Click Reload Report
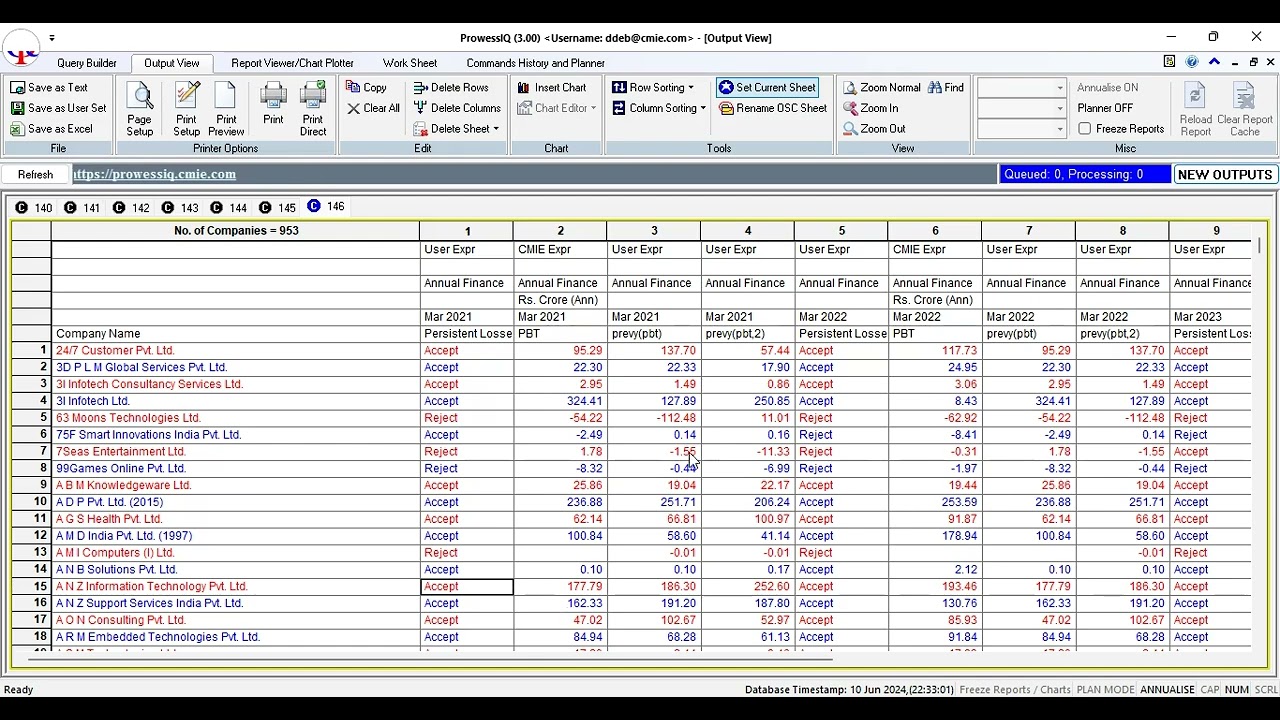 (1195, 110)
